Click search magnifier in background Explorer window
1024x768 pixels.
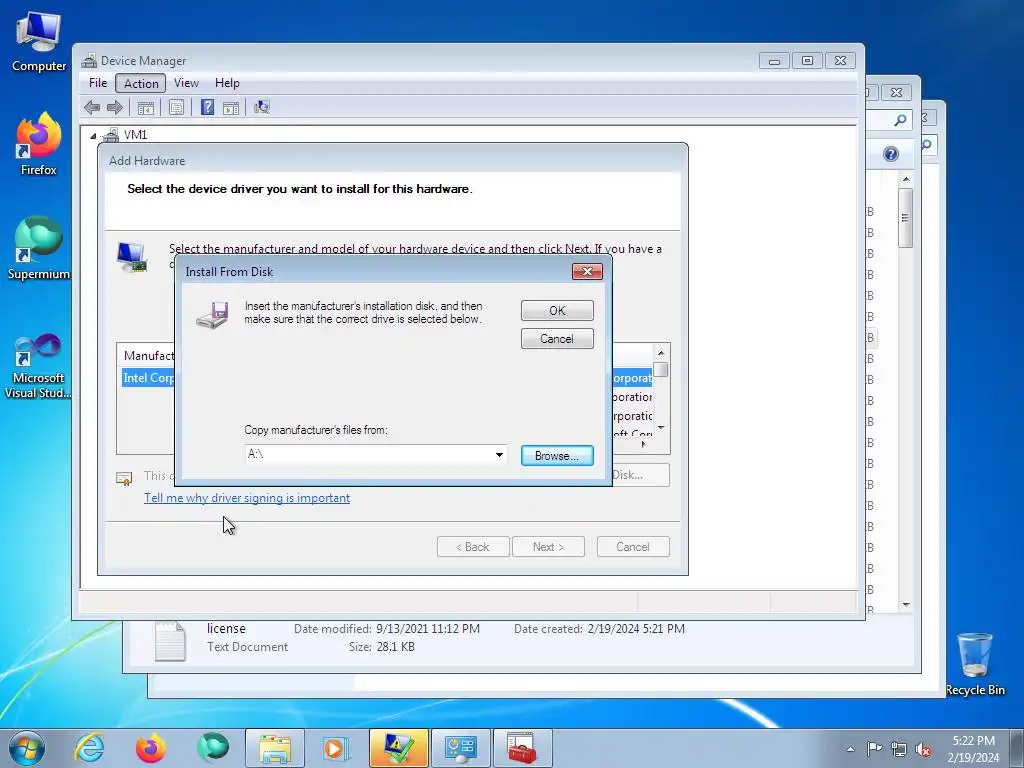[900, 120]
